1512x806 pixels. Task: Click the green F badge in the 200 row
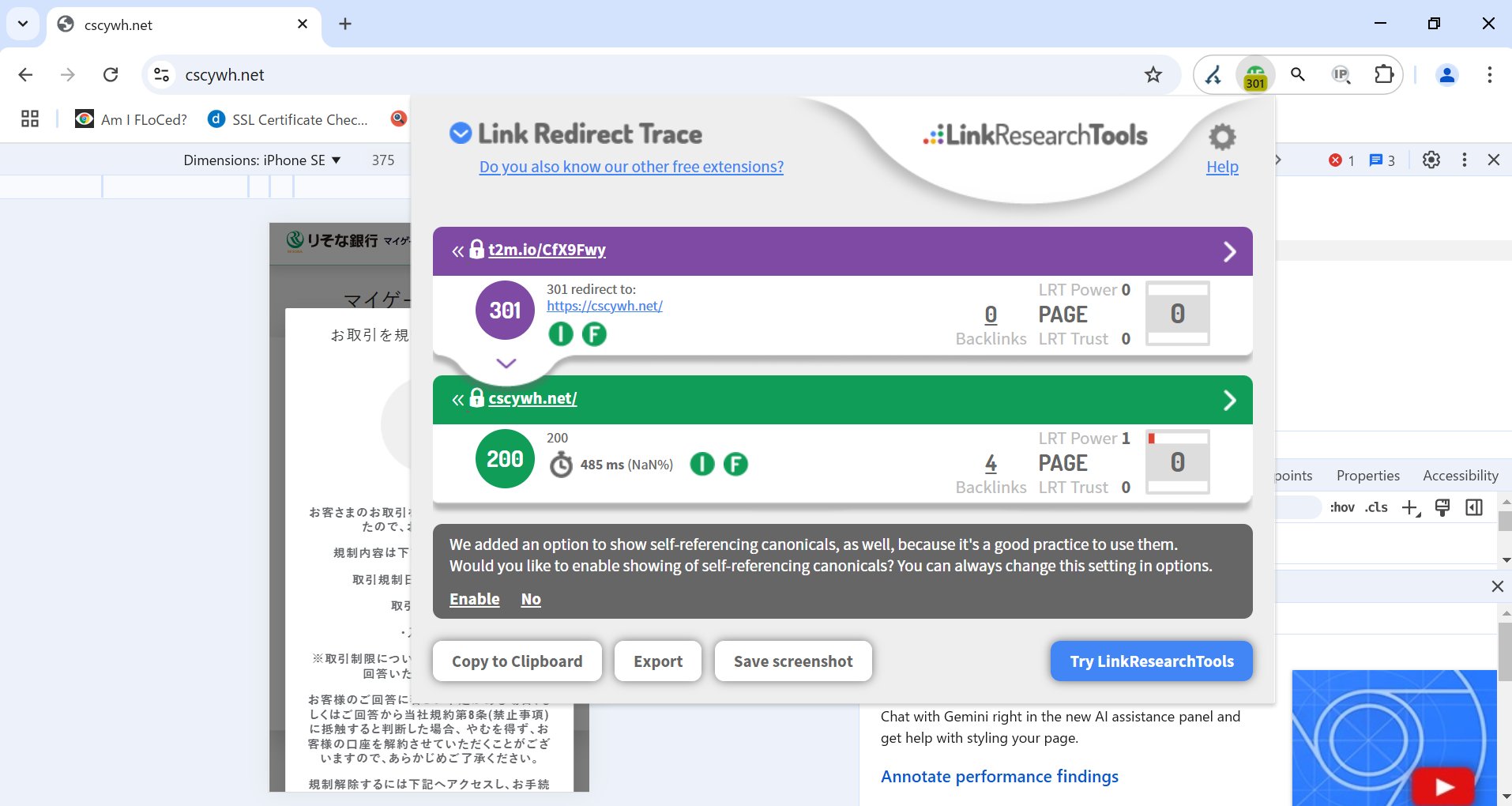[735, 464]
